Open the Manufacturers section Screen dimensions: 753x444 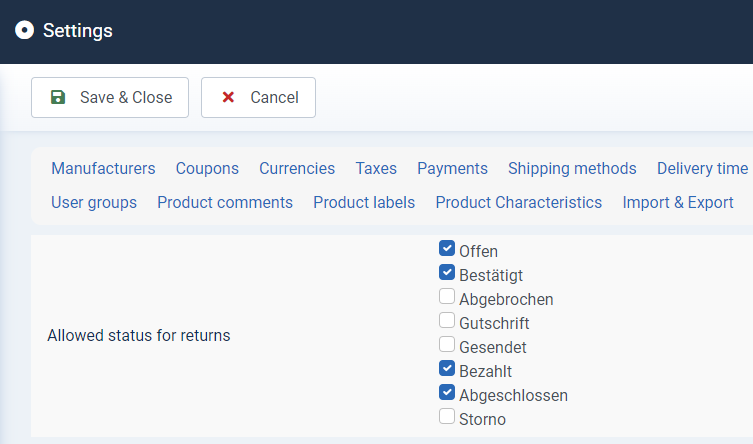click(103, 168)
